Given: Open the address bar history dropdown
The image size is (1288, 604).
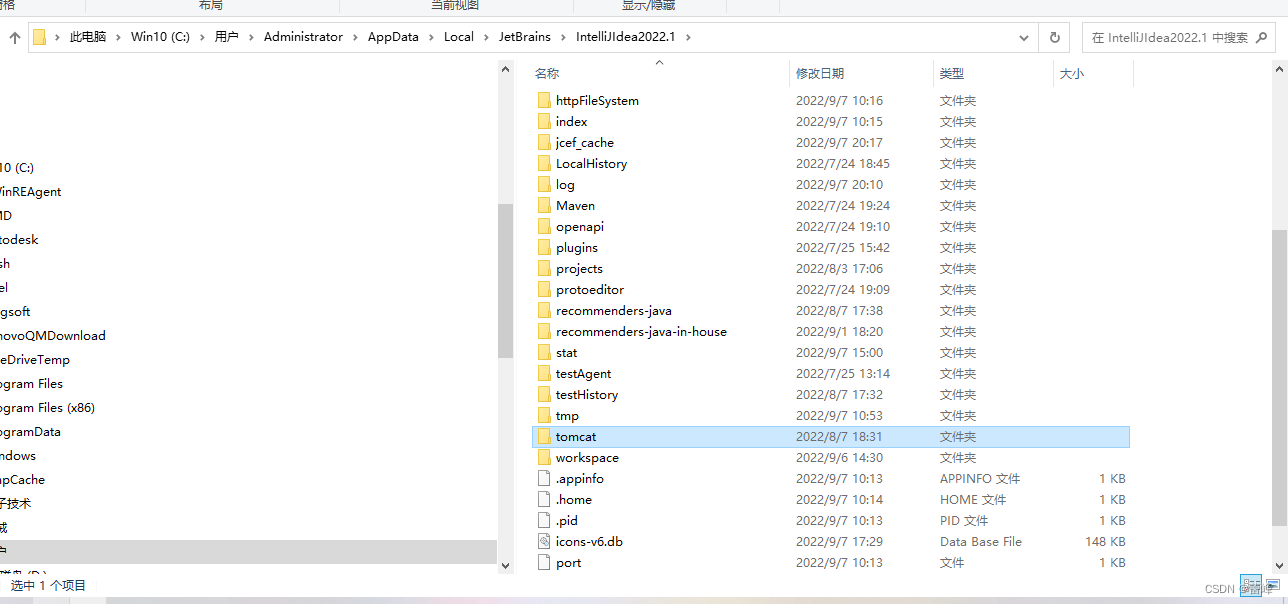Looking at the screenshot, I should [1025, 38].
